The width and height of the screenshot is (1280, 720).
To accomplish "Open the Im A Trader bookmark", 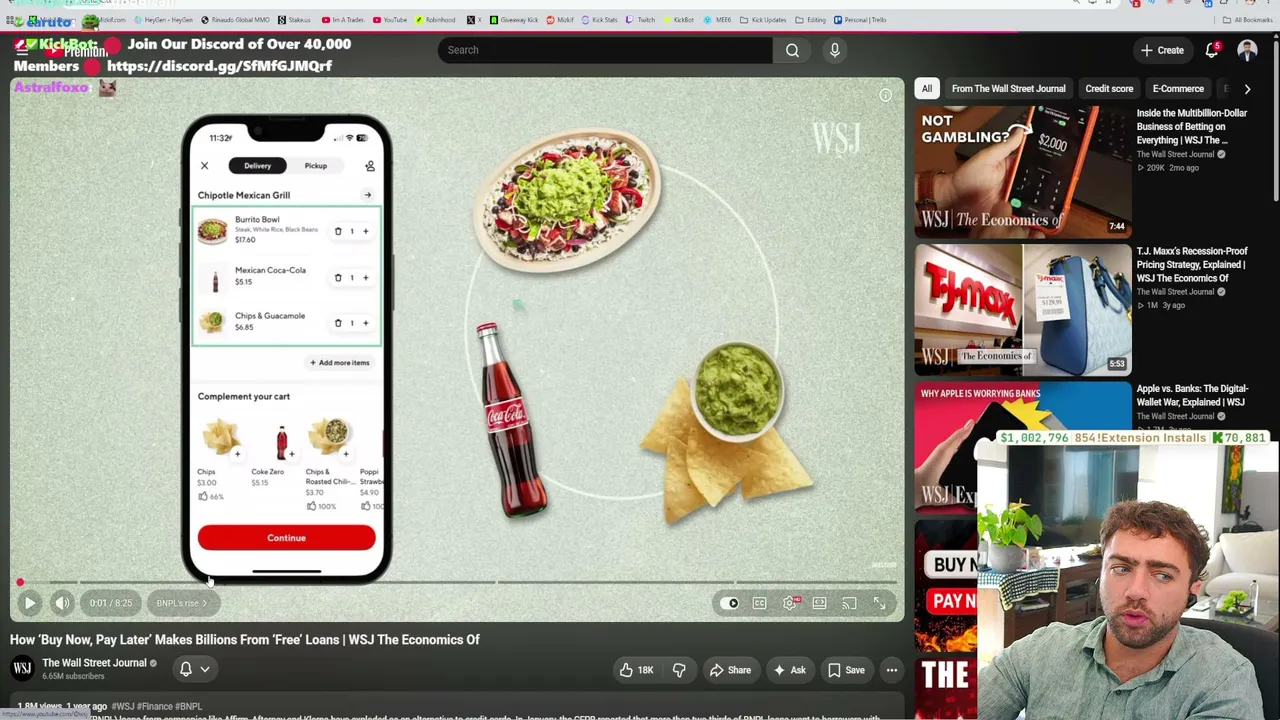I will point(343,20).
